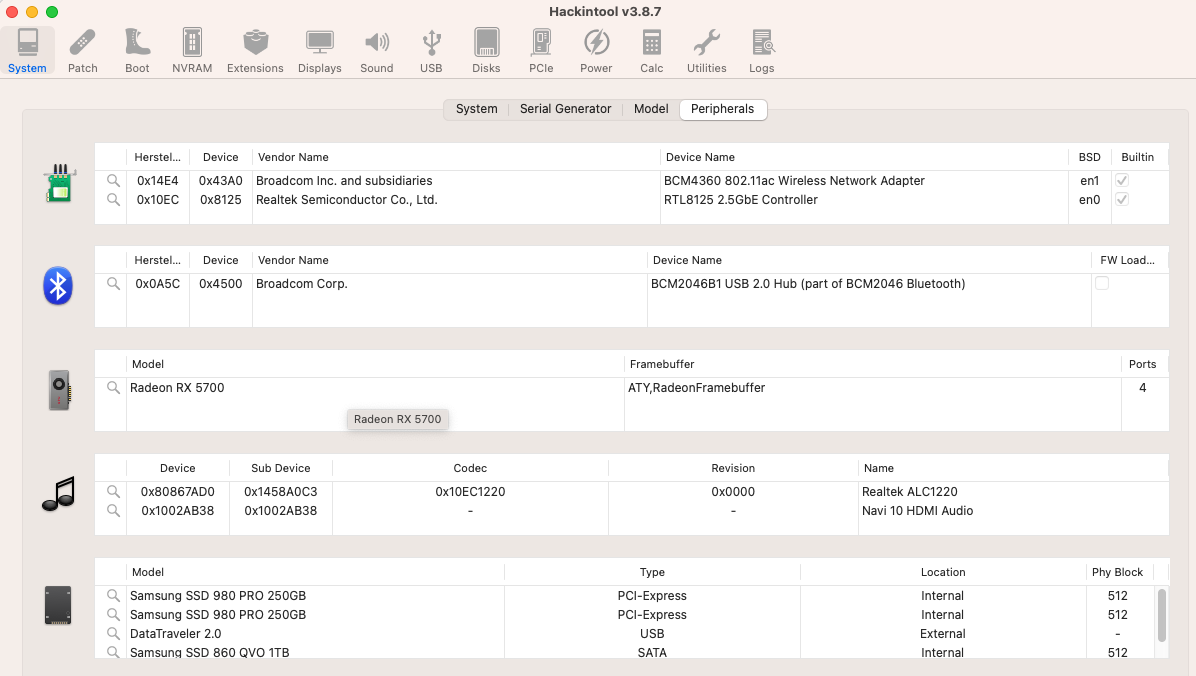The image size is (1196, 676).
Task: Toggle Builtin checkbox for RTL8125 controller
Action: (x=1122, y=200)
